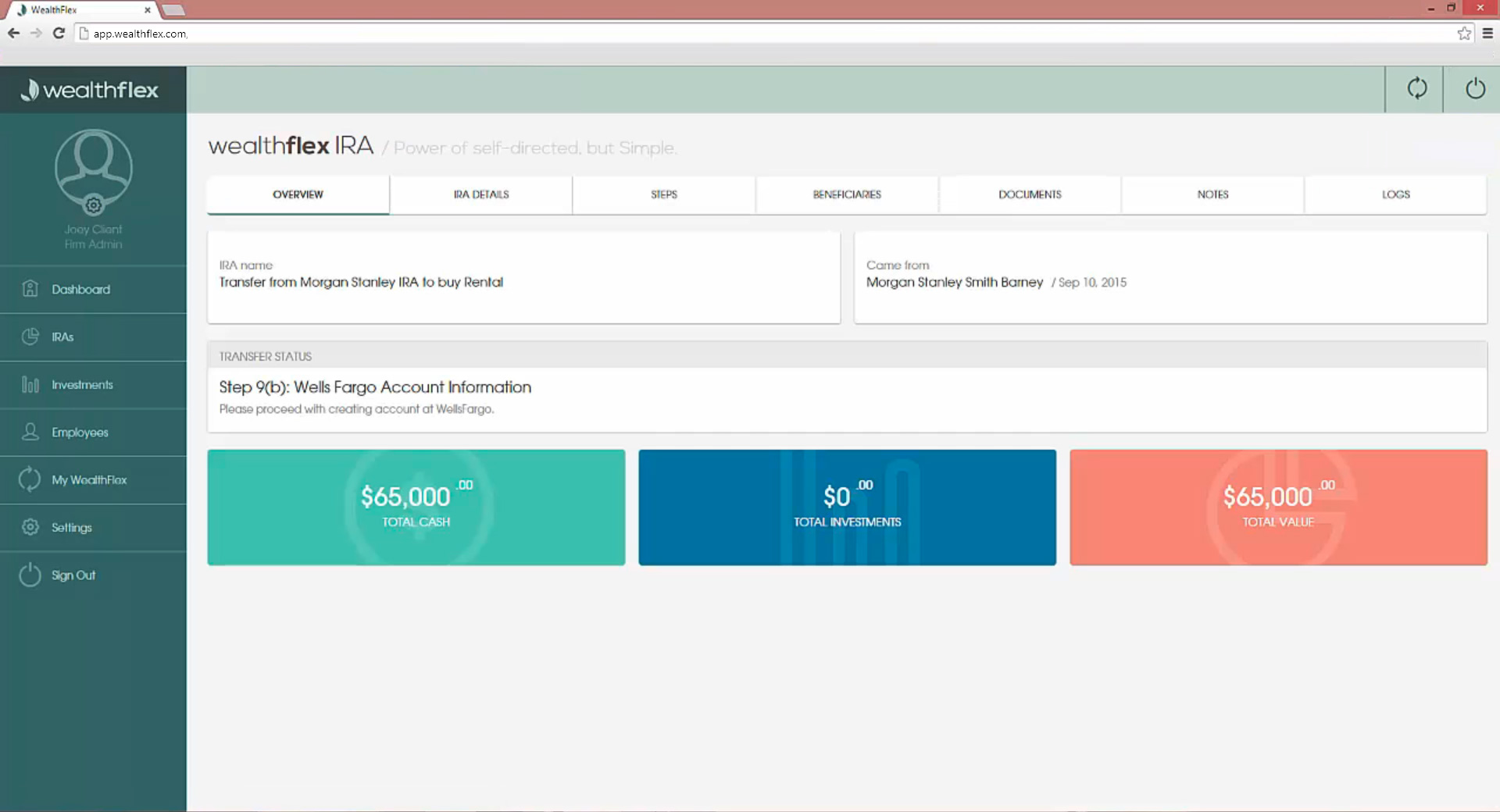Open IRAs pie chart icon
The height and width of the screenshot is (812, 1500).
click(x=30, y=337)
